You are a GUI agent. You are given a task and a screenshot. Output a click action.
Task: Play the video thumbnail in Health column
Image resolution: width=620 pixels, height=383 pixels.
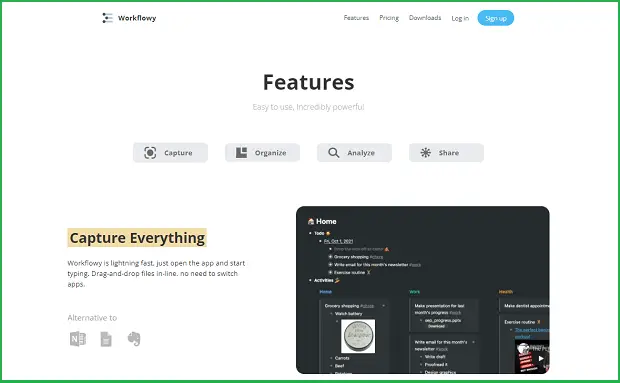(x=541, y=358)
